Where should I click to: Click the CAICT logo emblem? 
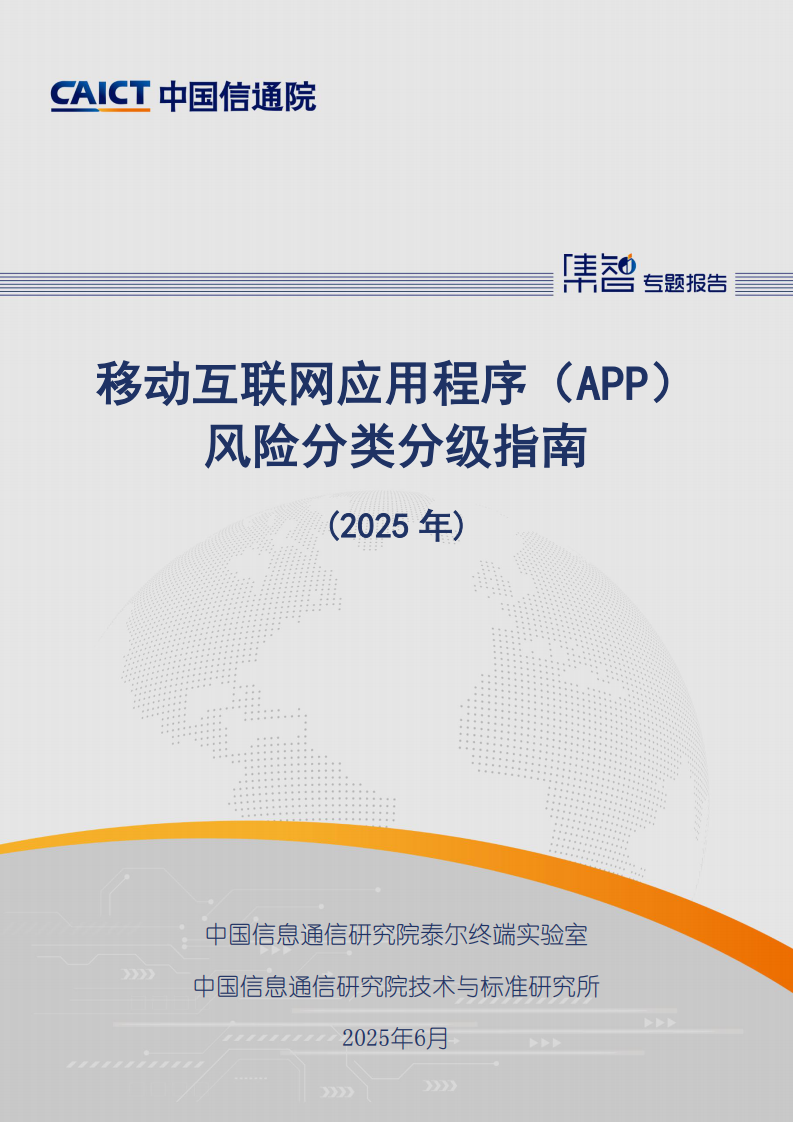(x=100, y=97)
